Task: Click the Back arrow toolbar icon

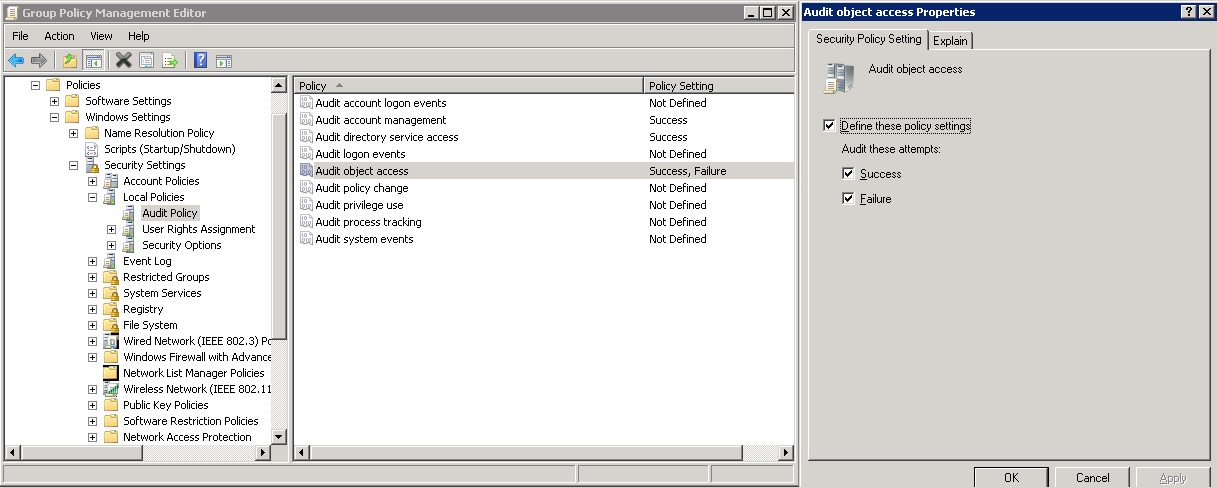Action: (16, 61)
